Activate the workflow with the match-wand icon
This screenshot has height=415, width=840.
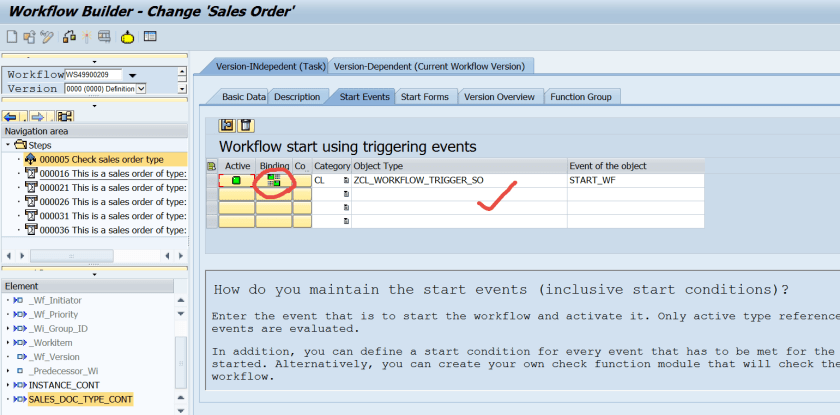tap(86, 37)
